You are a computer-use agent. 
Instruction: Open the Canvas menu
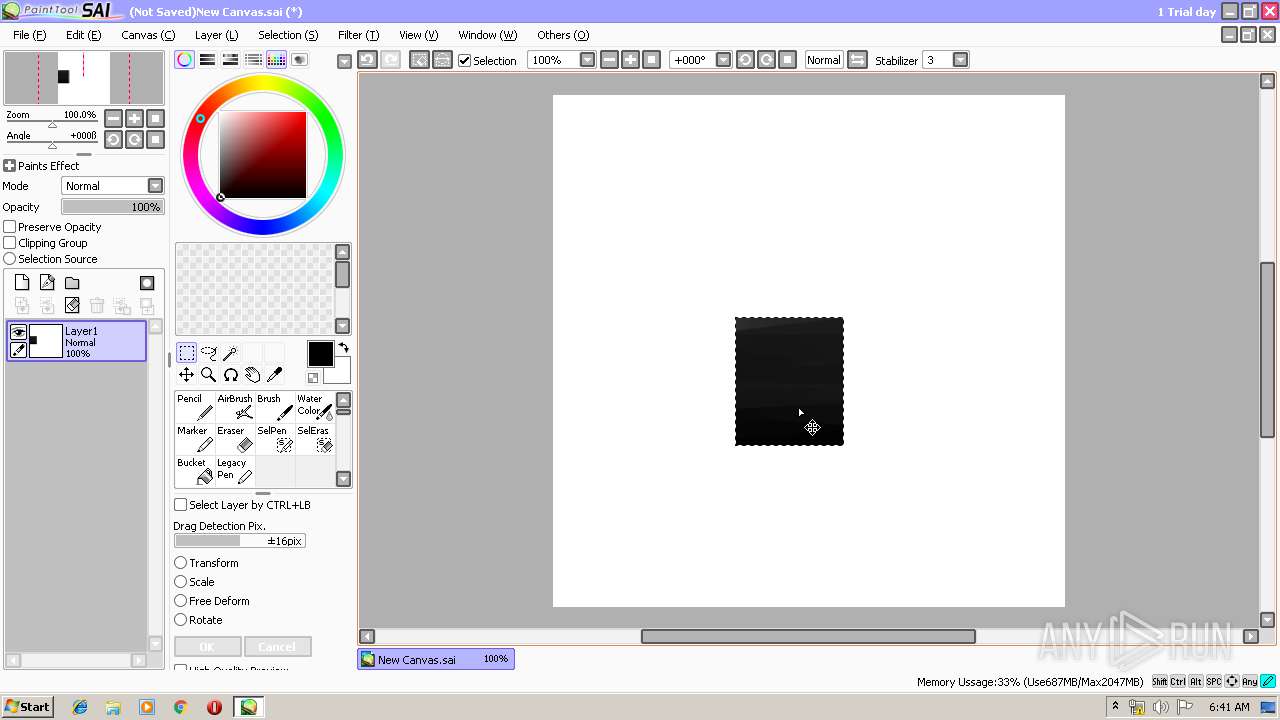tap(148, 35)
